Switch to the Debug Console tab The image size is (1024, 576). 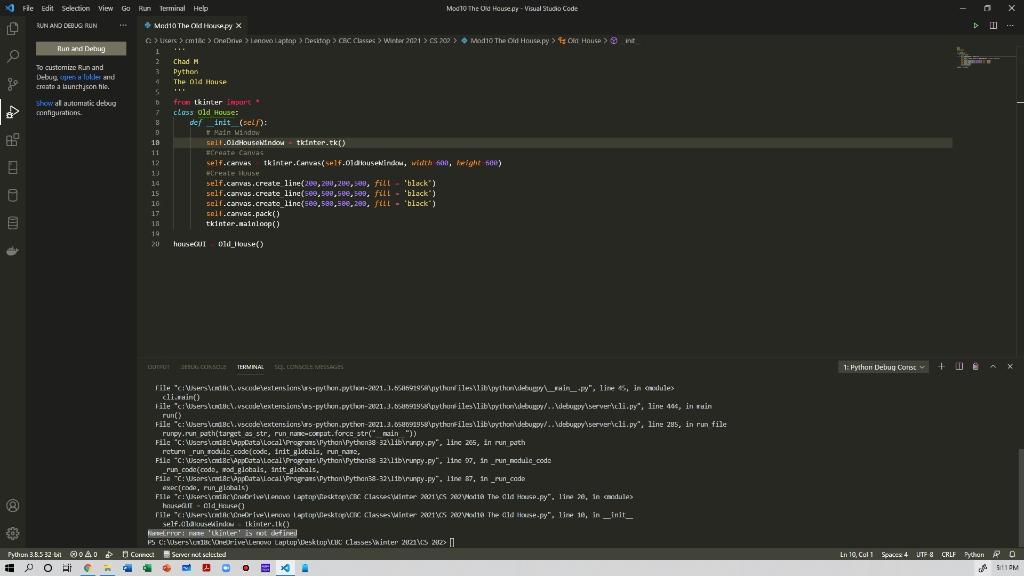(x=203, y=367)
